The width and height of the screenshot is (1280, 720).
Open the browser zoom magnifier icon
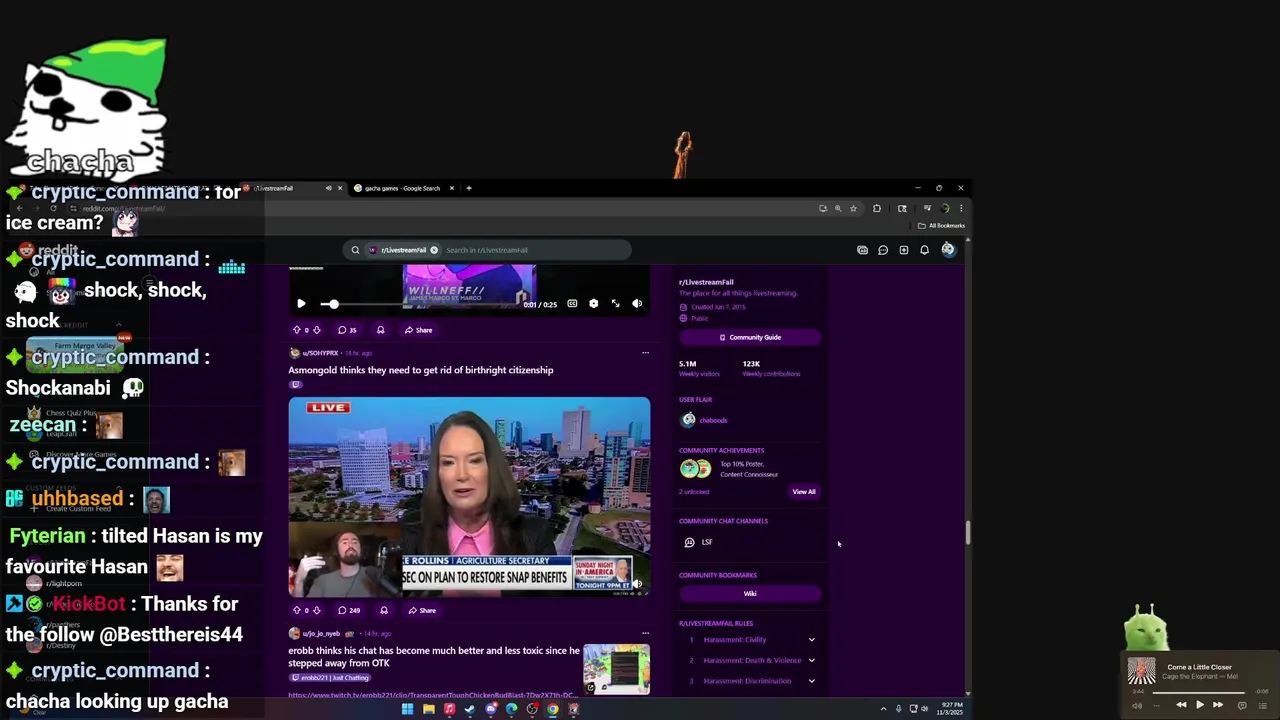(838, 209)
